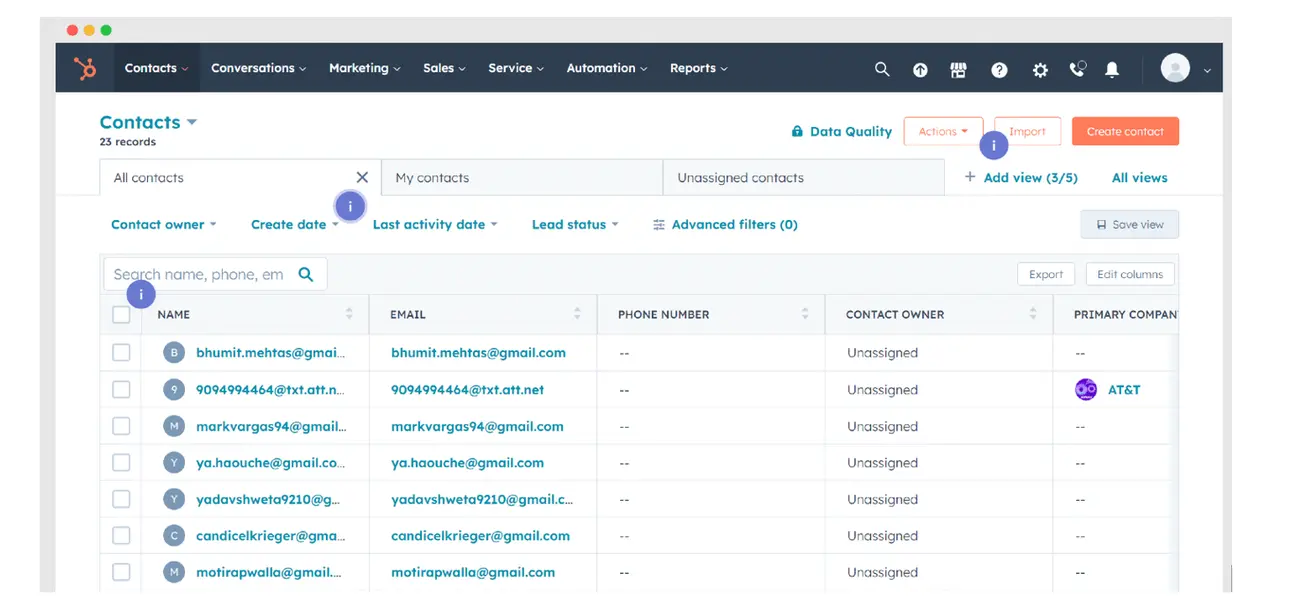Screen dimensions: 1300x603
Task: Check the markvargas94 contact row checkbox
Action: [120, 425]
